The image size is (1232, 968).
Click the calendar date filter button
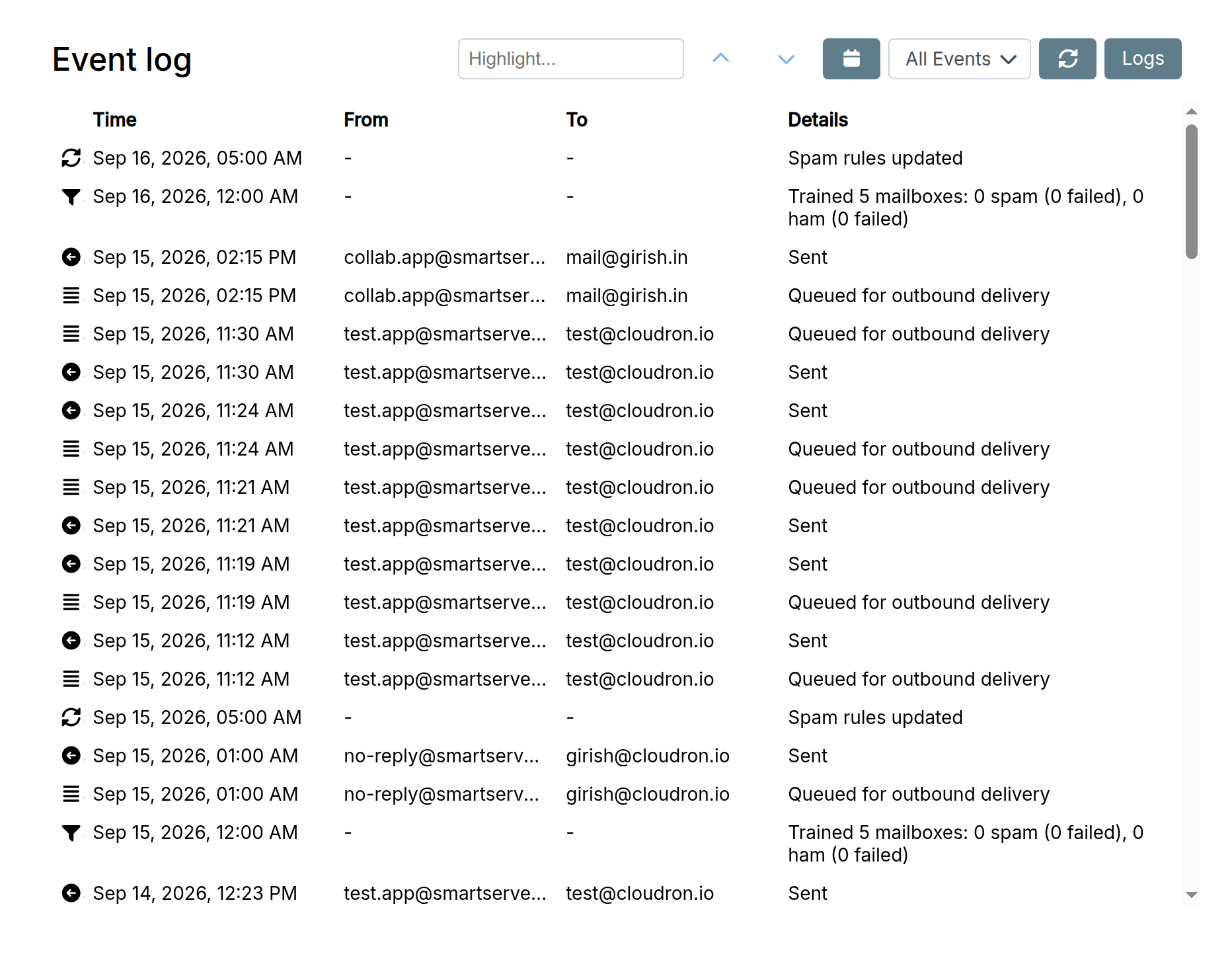pyautogui.click(x=851, y=59)
